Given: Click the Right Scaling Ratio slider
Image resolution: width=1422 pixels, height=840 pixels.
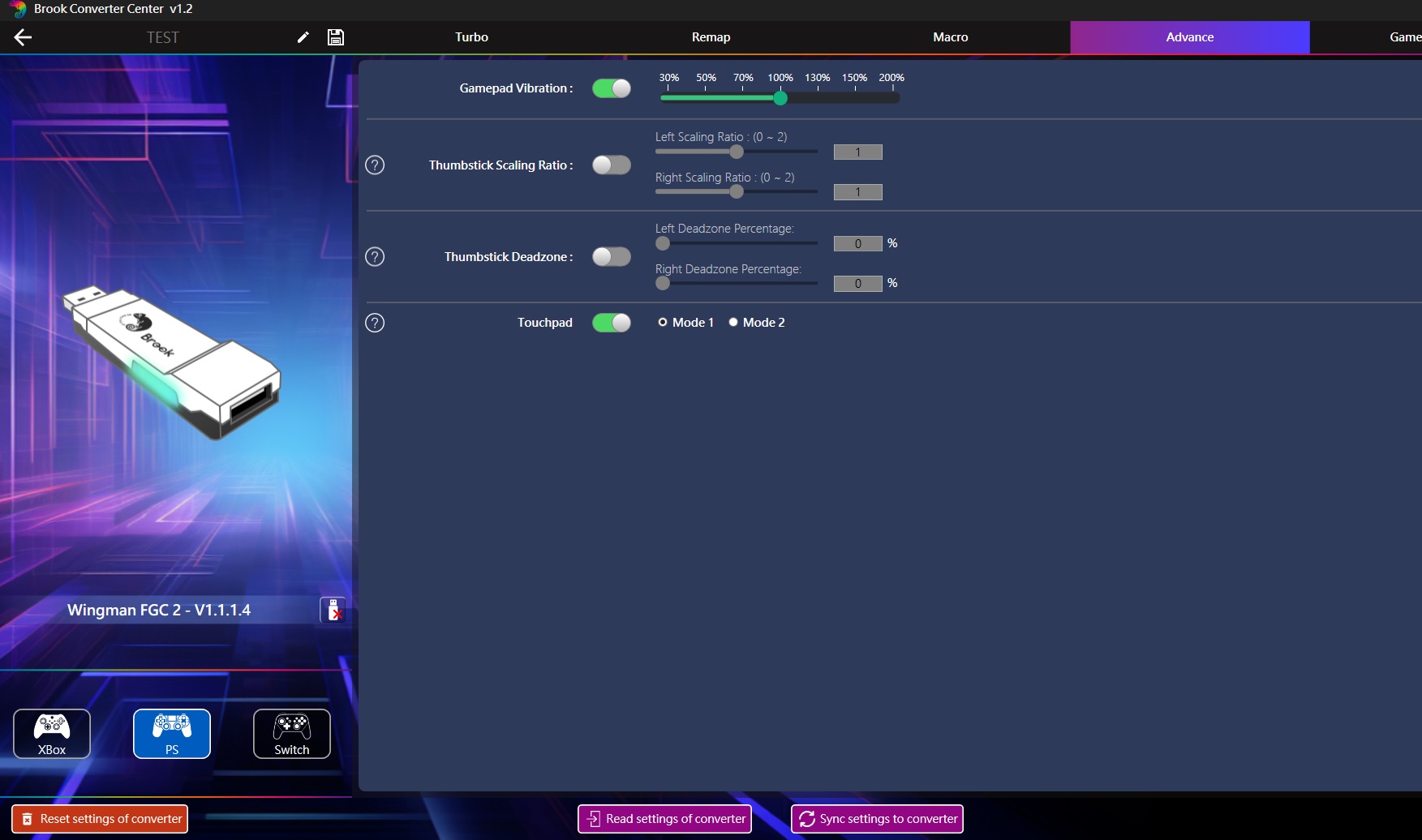Looking at the screenshot, I should 737,192.
